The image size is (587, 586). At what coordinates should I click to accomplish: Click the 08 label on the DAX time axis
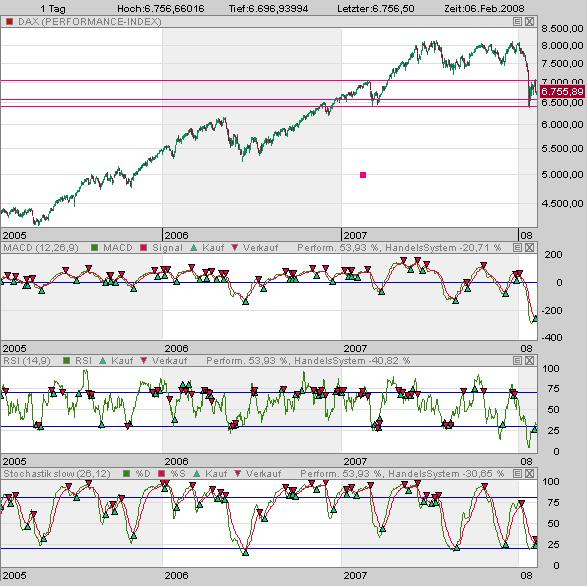pos(526,236)
